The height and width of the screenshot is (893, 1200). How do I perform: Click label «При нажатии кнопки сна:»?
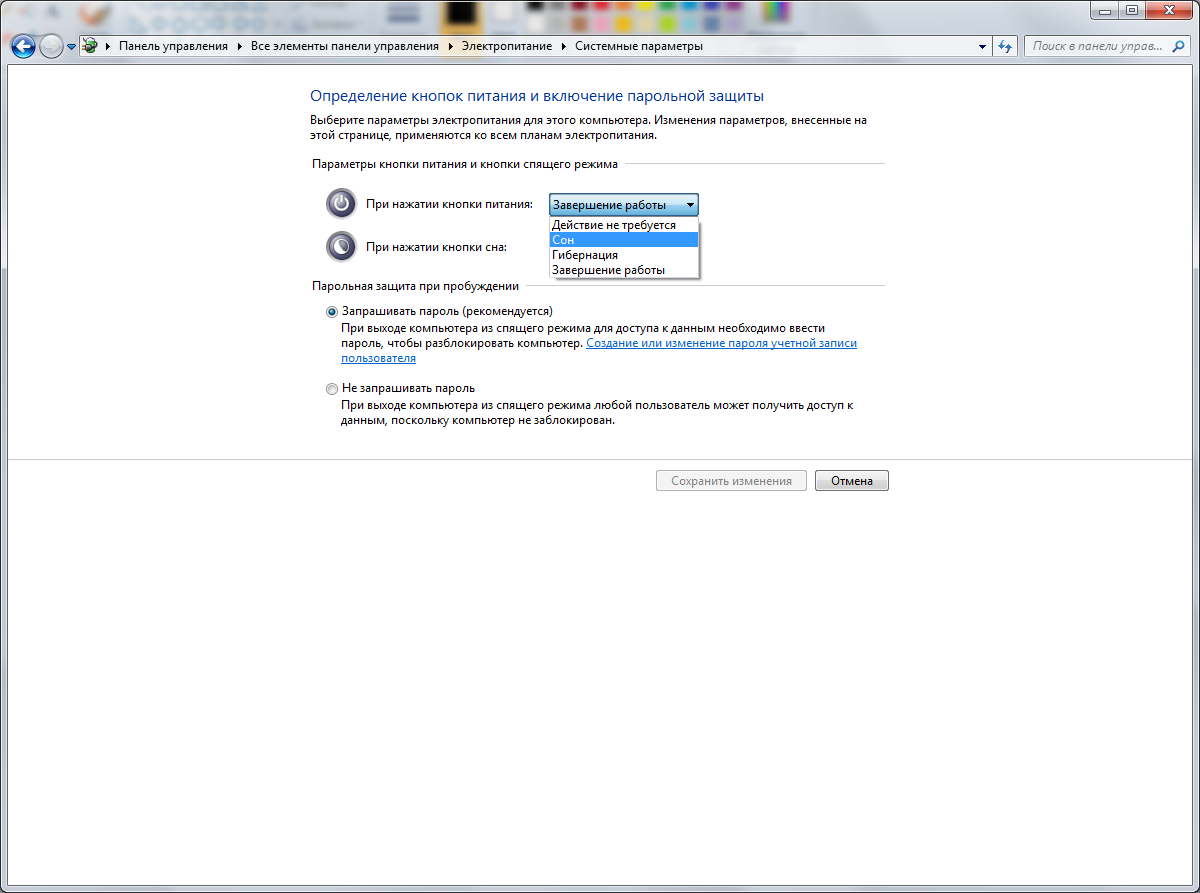(x=437, y=246)
